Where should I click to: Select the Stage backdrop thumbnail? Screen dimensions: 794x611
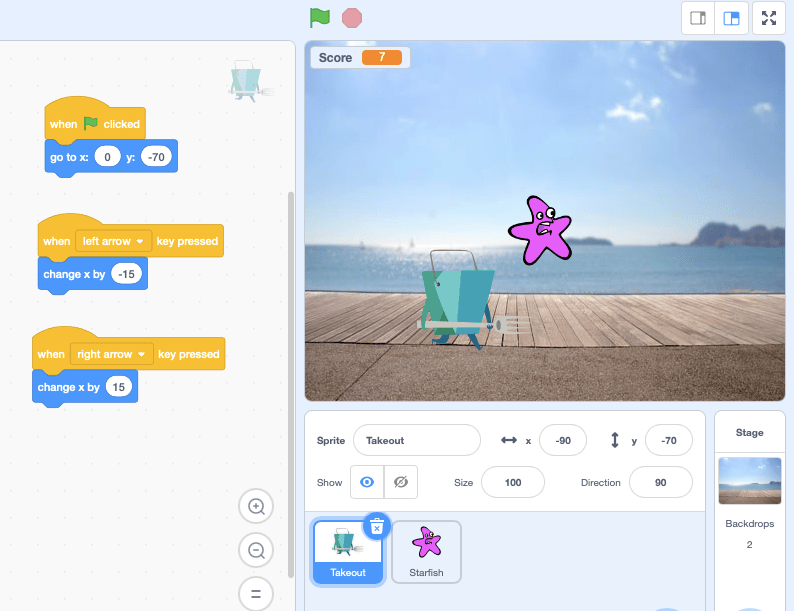[x=749, y=481]
